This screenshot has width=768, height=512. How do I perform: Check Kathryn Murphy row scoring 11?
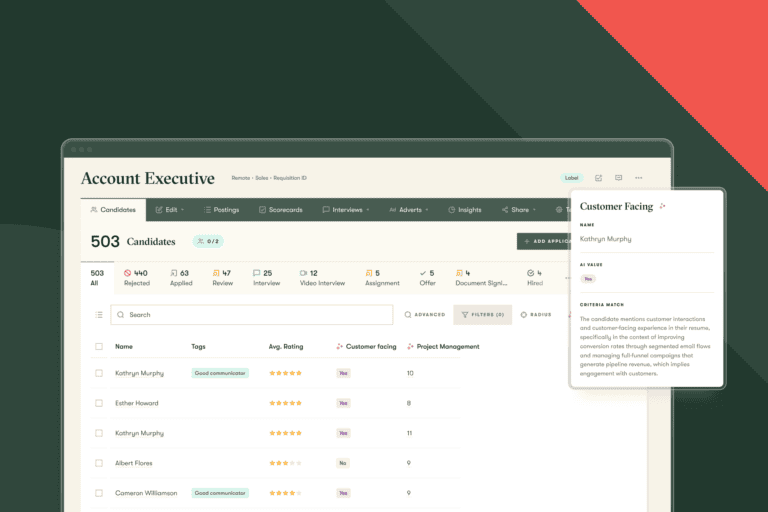tap(99, 433)
